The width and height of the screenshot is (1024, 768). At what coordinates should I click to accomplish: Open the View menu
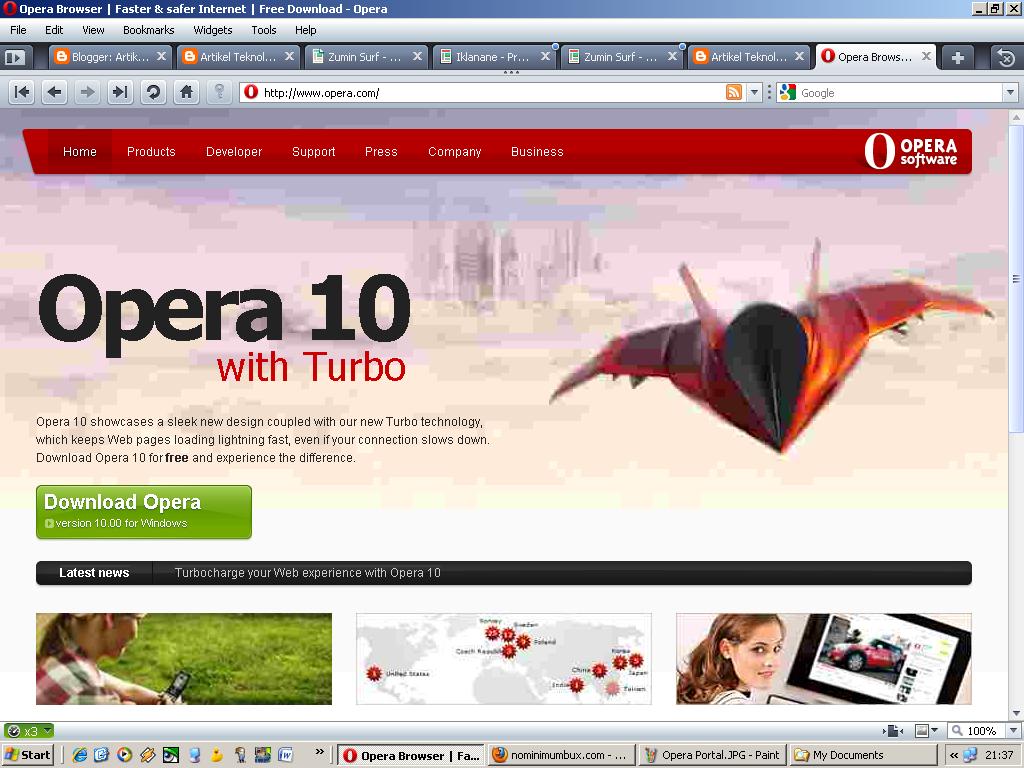coord(93,30)
